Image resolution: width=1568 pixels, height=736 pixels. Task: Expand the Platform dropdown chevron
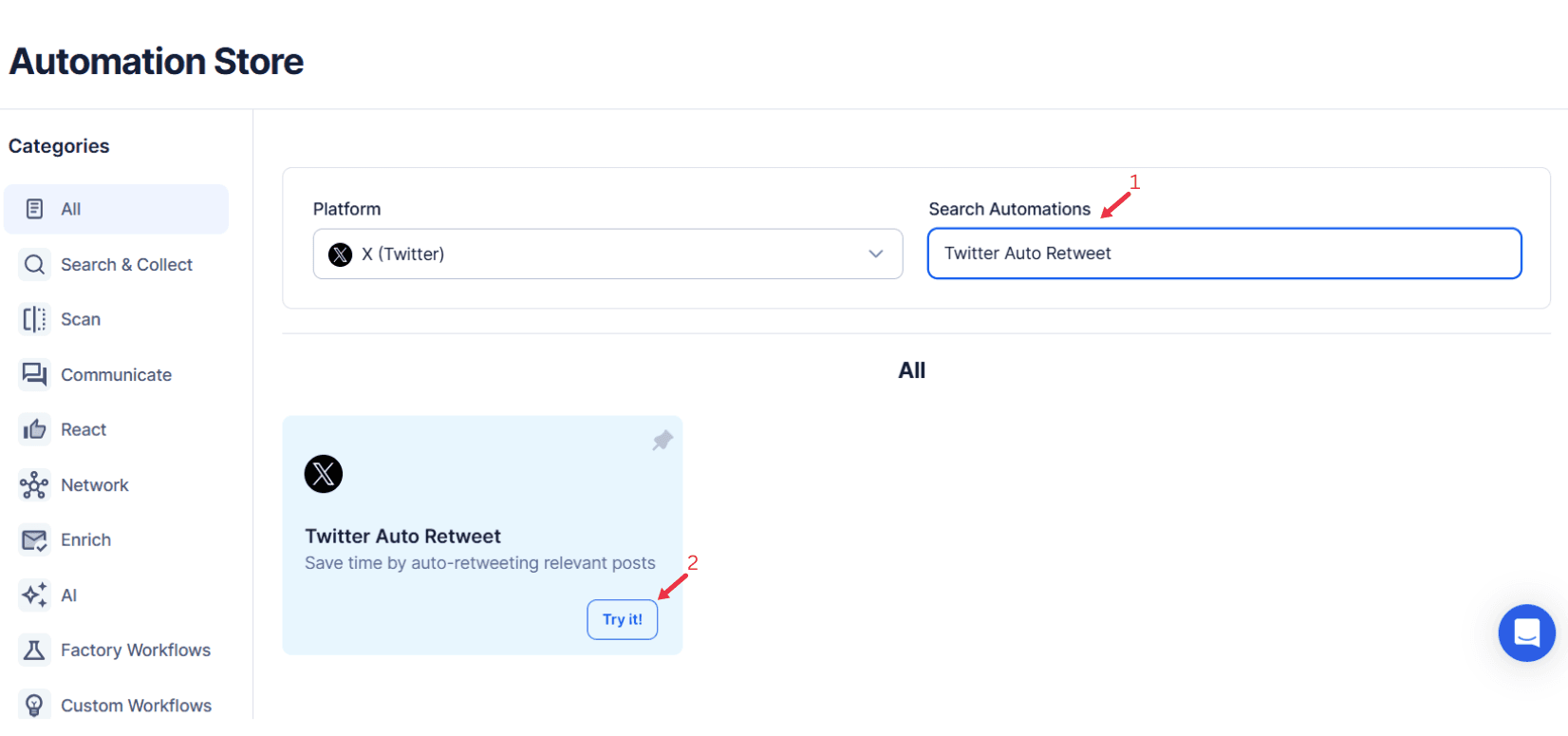pos(875,254)
